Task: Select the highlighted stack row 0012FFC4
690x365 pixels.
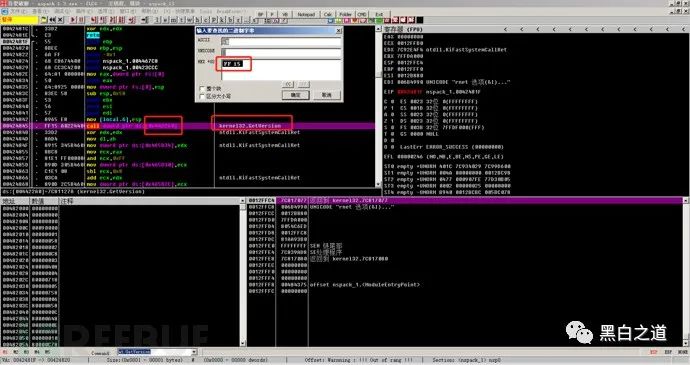Action: click(x=465, y=200)
